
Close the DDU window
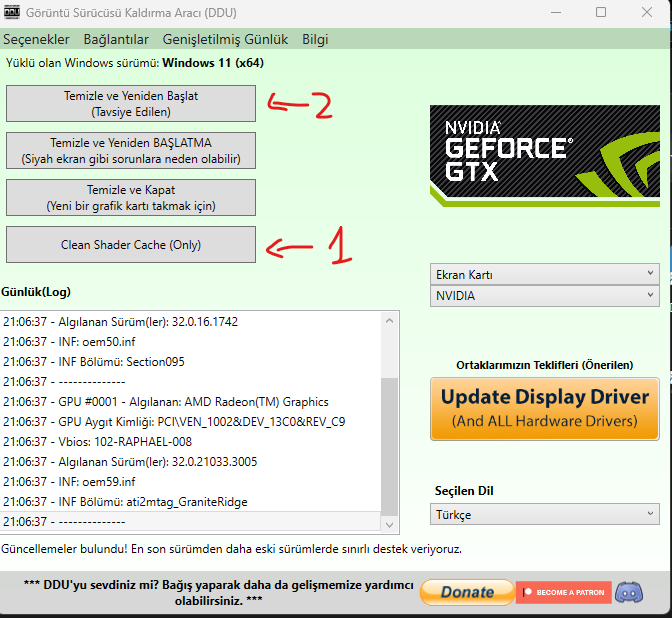tap(647, 12)
